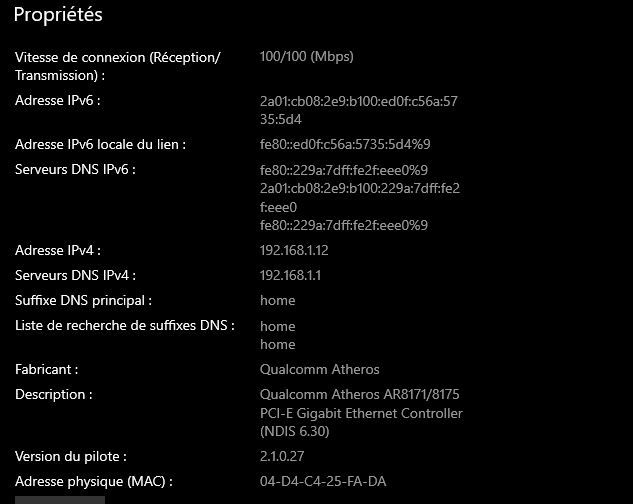Click the "Fabricant :" label
This screenshot has width=633, height=504.
pos(46,369)
